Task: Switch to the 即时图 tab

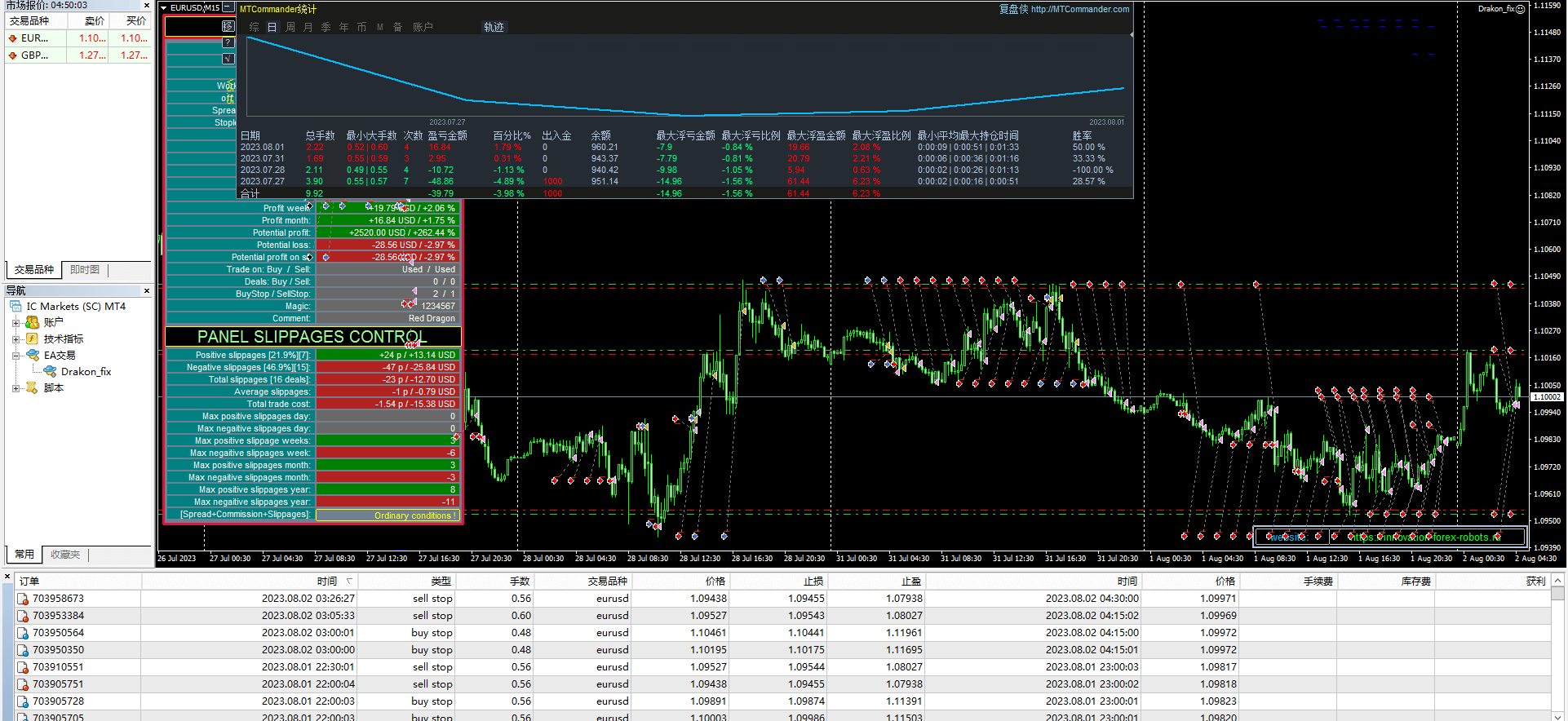Action: click(x=85, y=270)
